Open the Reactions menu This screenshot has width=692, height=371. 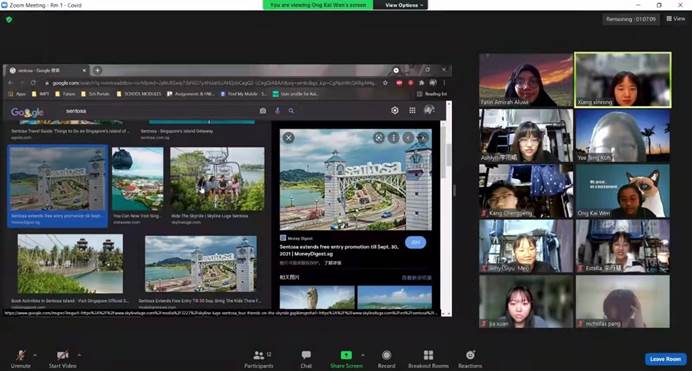pyautogui.click(x=470, y=359)
